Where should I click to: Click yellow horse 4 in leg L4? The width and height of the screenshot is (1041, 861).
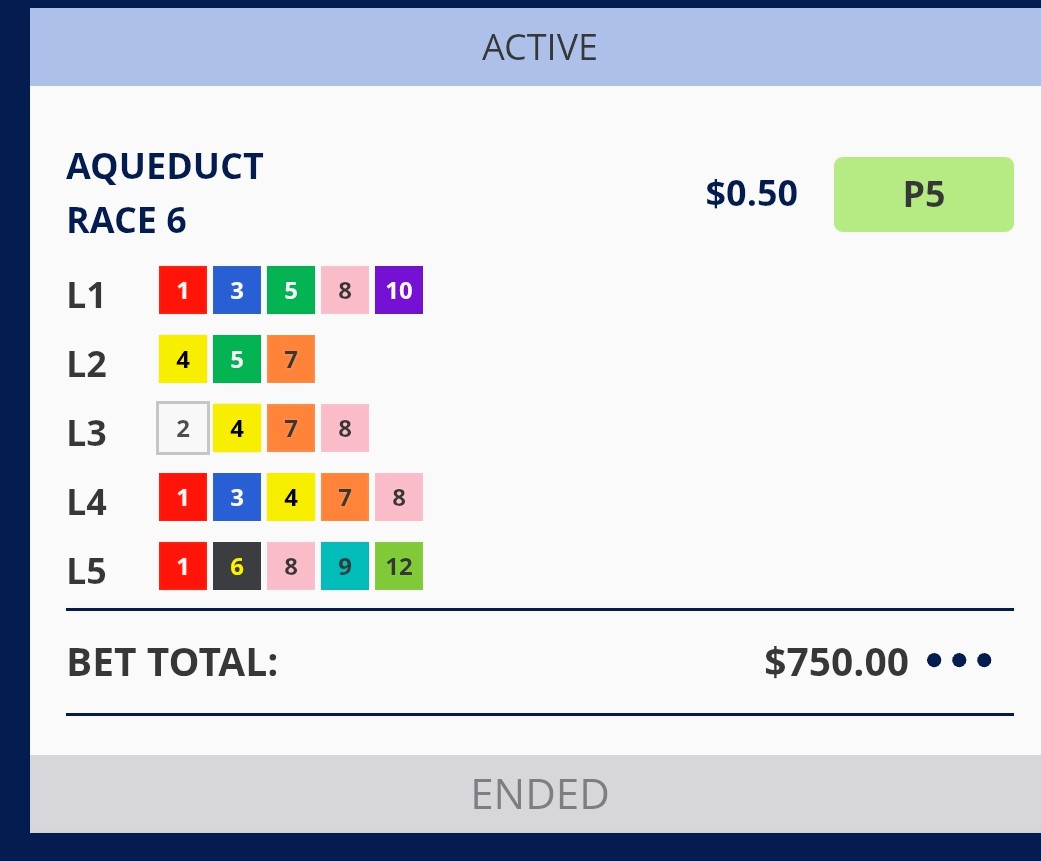click(291, 497)
